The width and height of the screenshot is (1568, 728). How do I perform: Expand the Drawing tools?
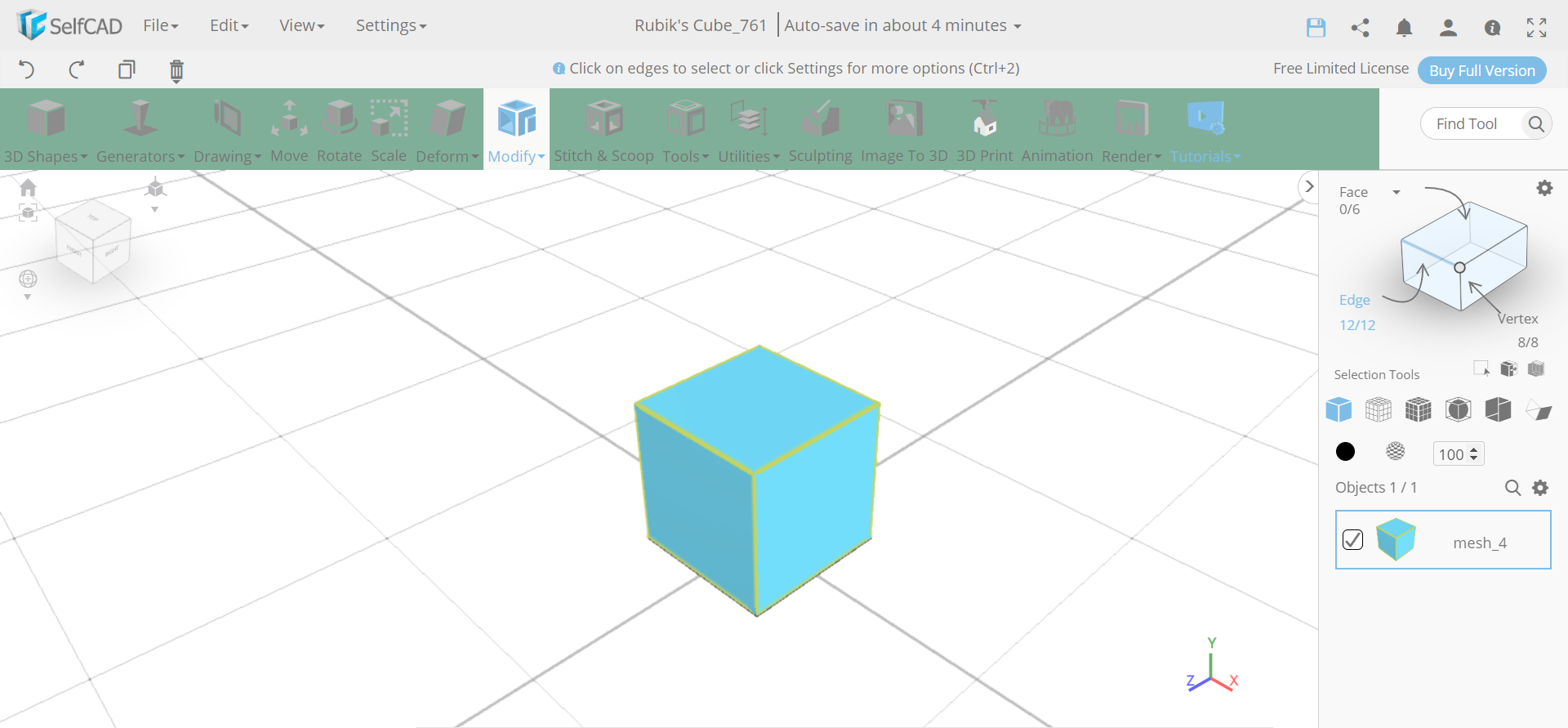[227, 131]
